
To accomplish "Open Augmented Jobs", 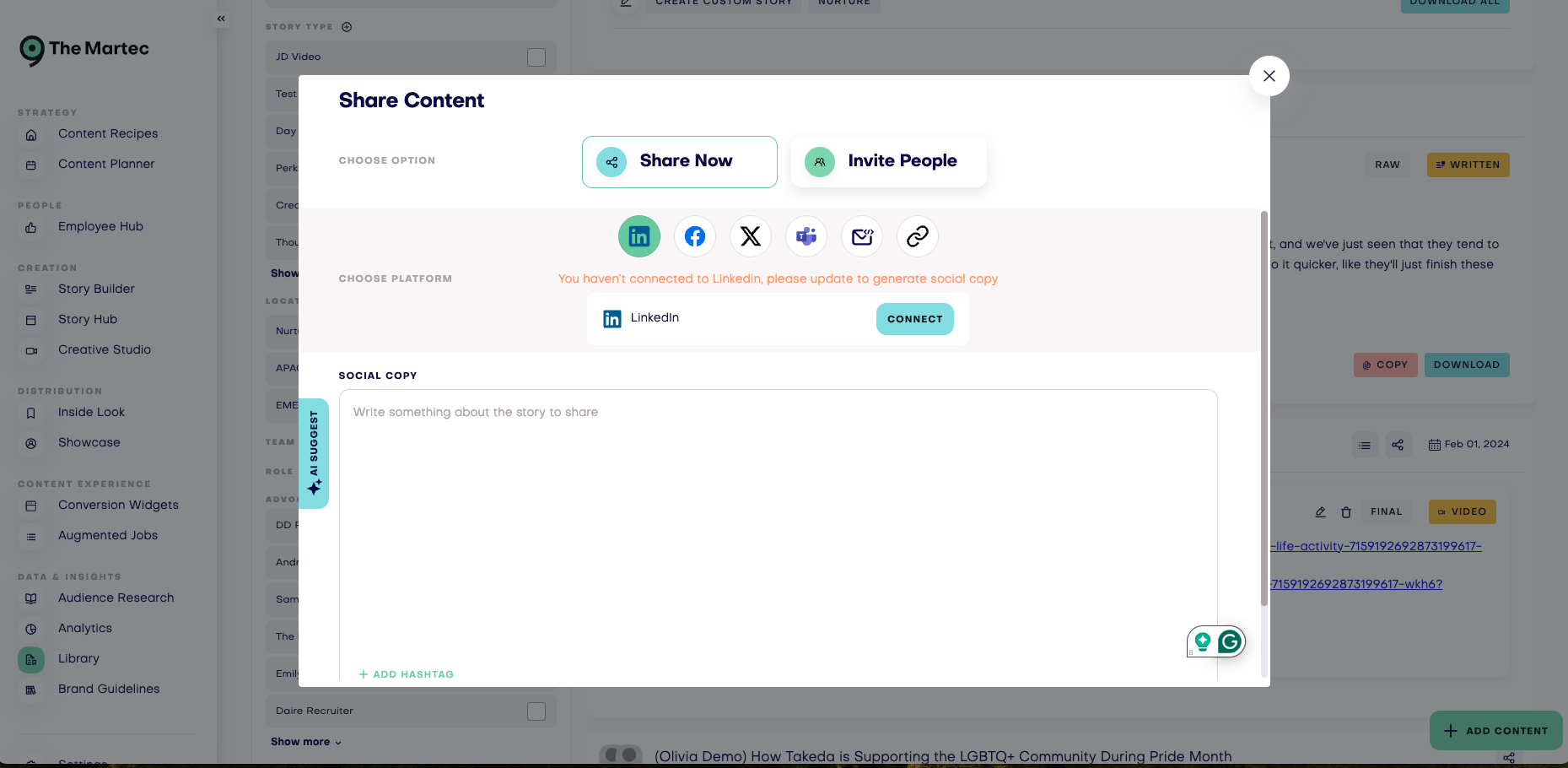I will point(108,535).
